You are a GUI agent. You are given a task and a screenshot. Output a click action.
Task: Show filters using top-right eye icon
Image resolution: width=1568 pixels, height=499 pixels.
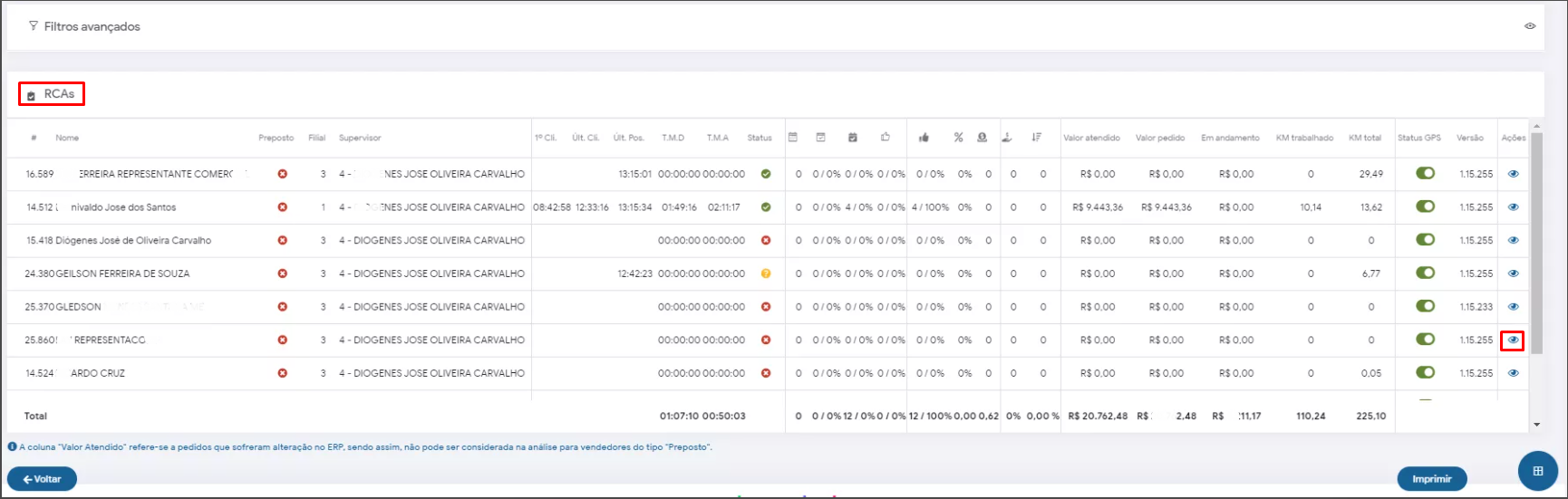tap(1529, 26)
